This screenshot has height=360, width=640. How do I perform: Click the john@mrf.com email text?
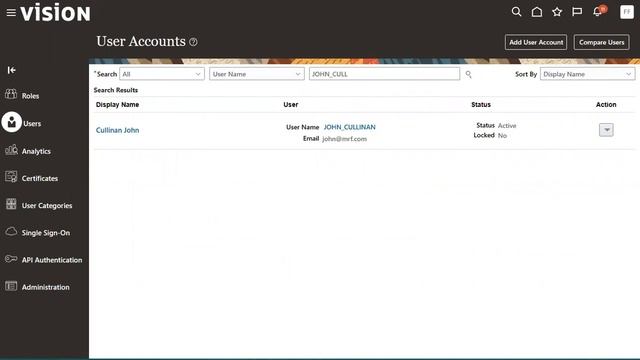(x=344, y=139)
